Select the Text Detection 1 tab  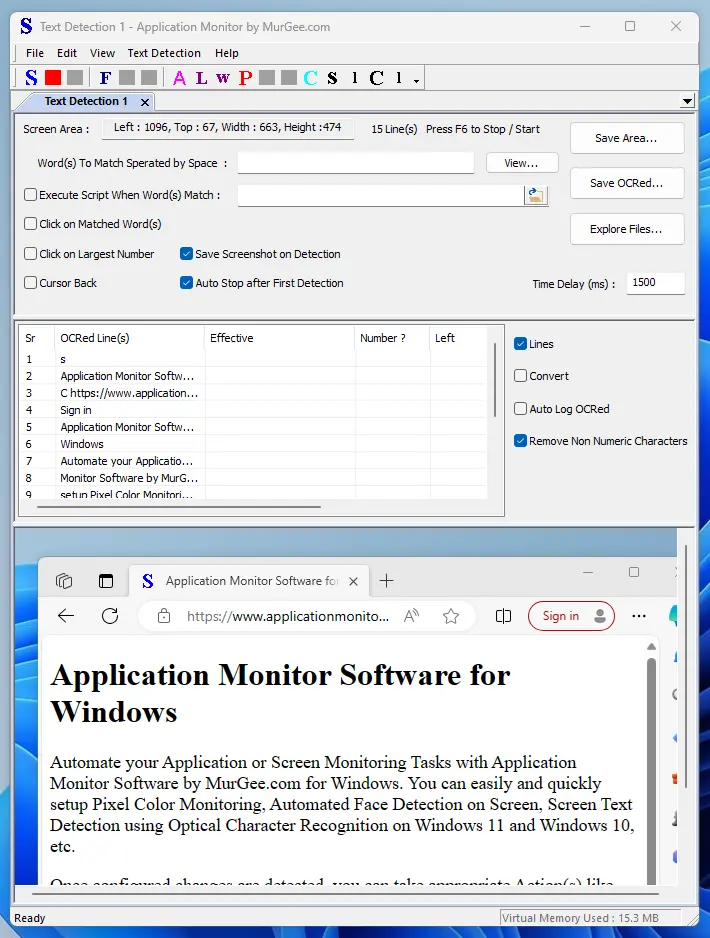(86, 101)
